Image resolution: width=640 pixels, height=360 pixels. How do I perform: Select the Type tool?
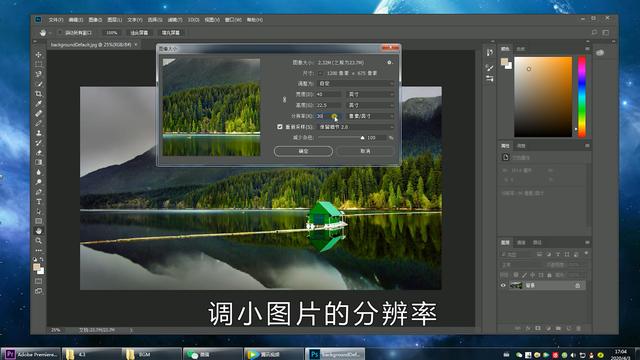[39, 201]
